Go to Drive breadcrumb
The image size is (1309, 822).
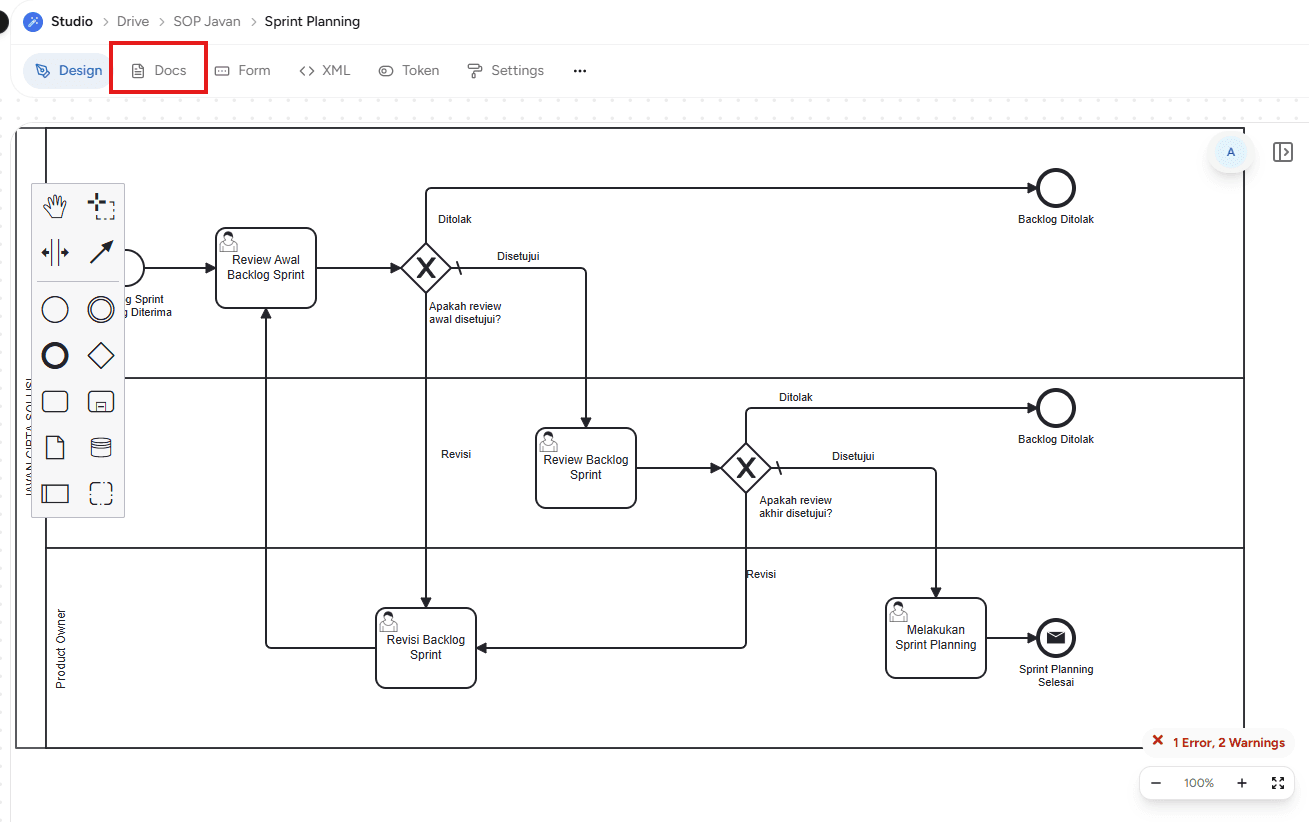tap(133, 21)
